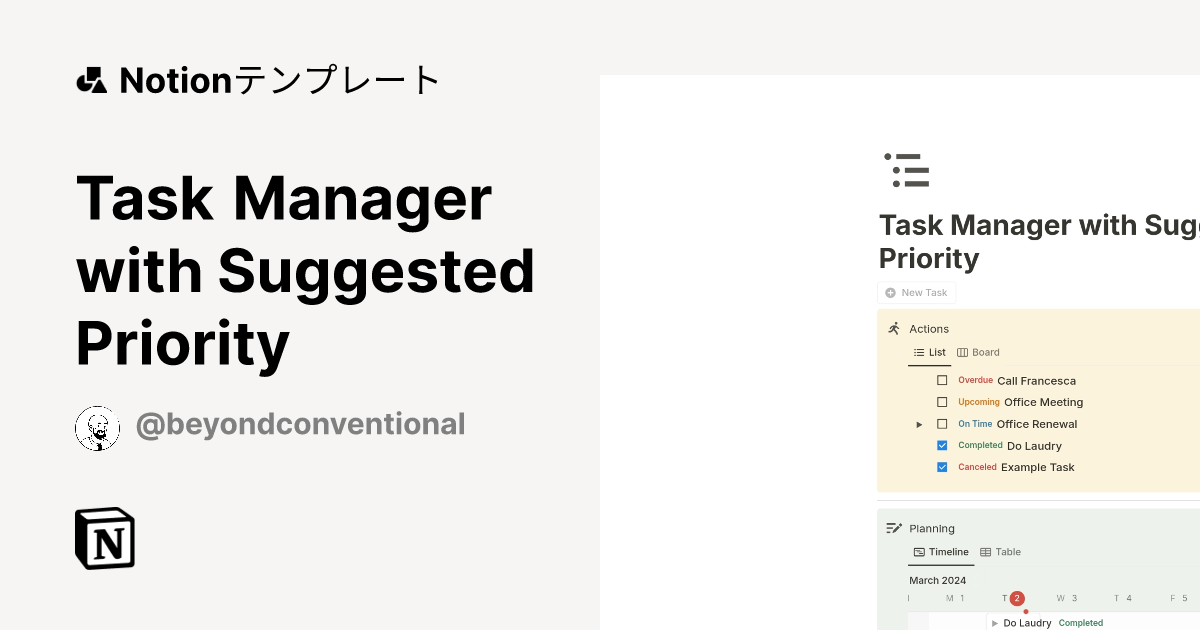Open the @beyondconventional profile link
Viewport: 1200px width, 630px height.
click(300, 424)
